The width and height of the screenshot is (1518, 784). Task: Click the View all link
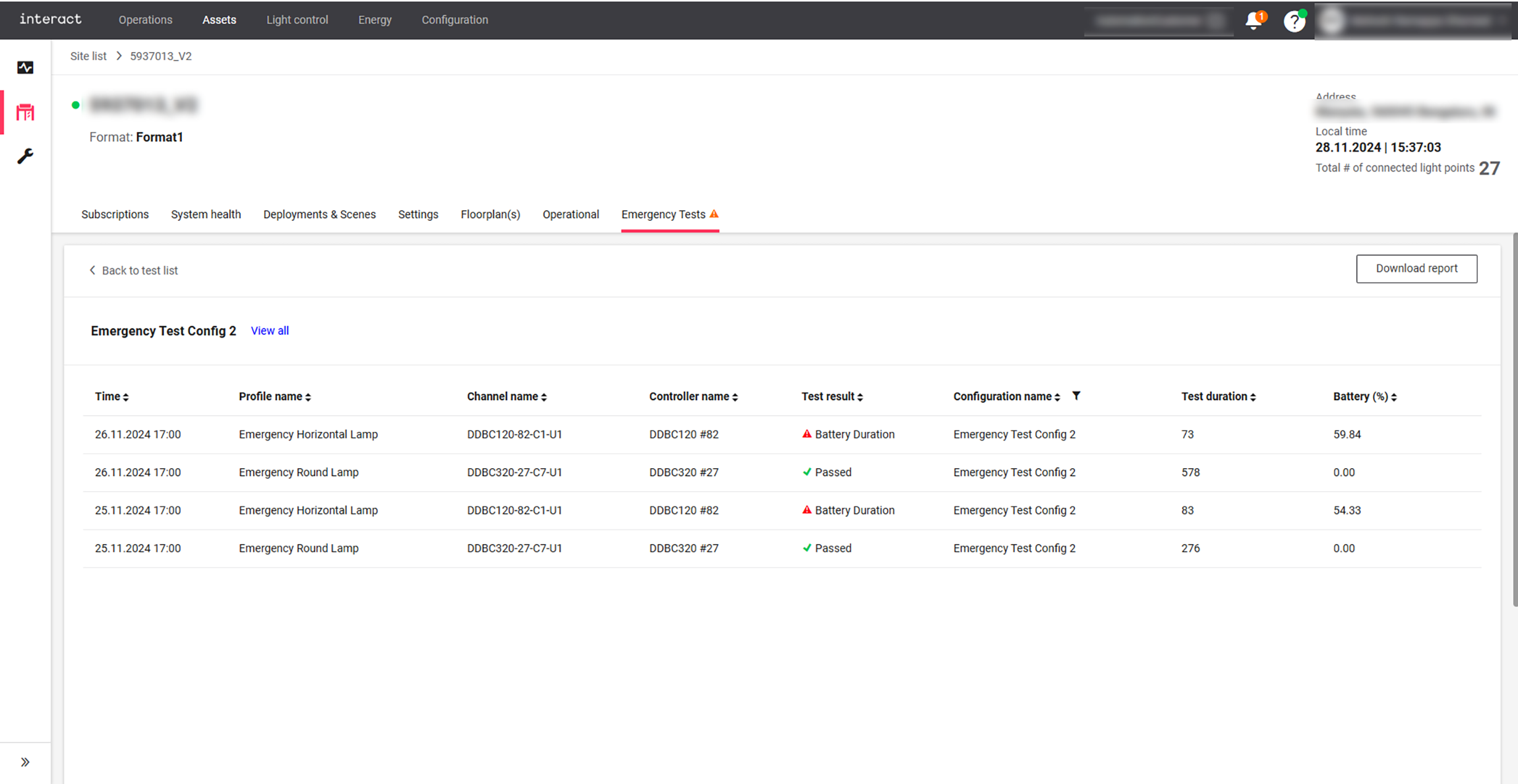(270, 330)
